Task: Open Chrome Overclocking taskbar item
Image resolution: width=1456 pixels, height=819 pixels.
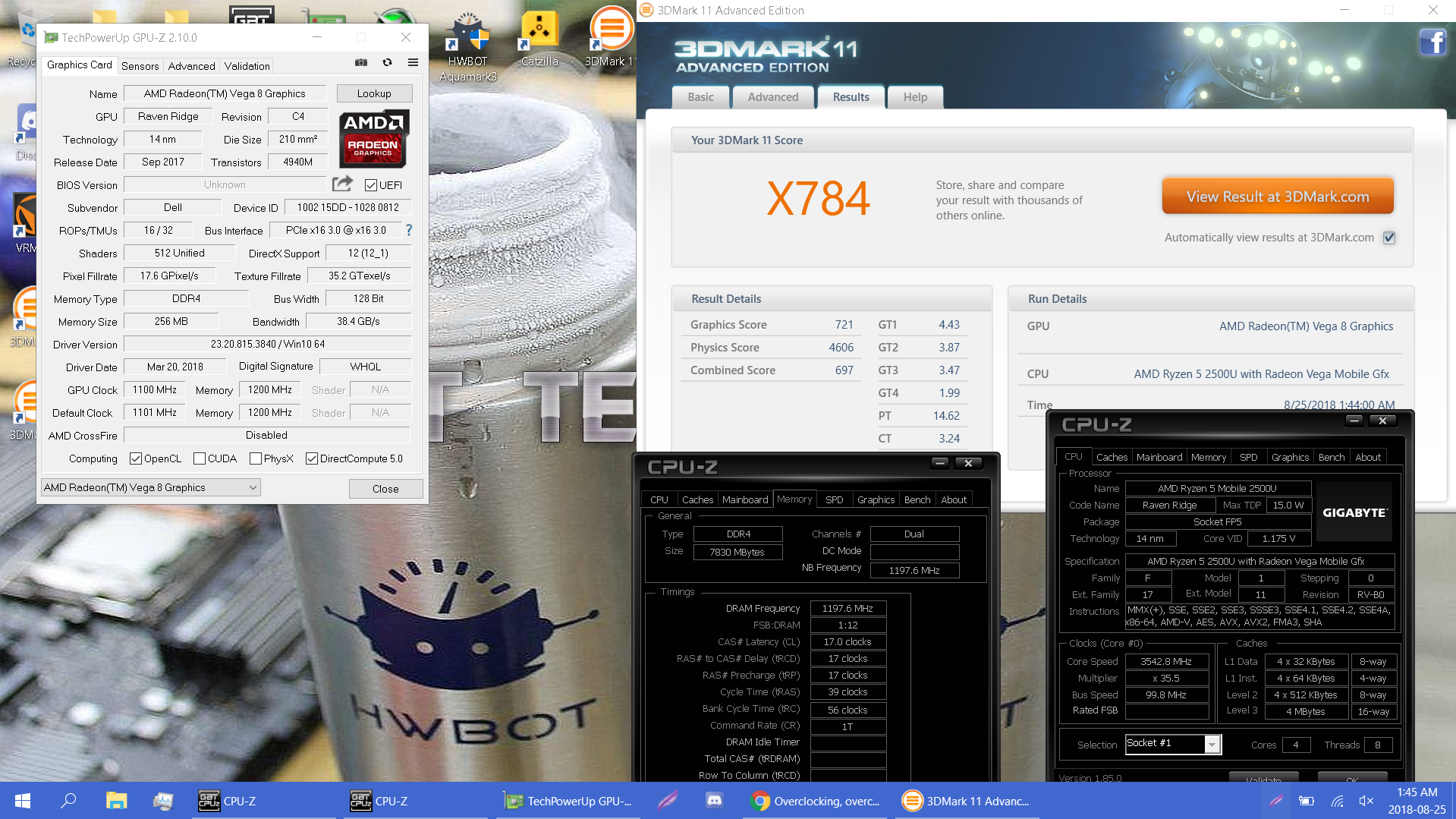Action: (816, 801)
